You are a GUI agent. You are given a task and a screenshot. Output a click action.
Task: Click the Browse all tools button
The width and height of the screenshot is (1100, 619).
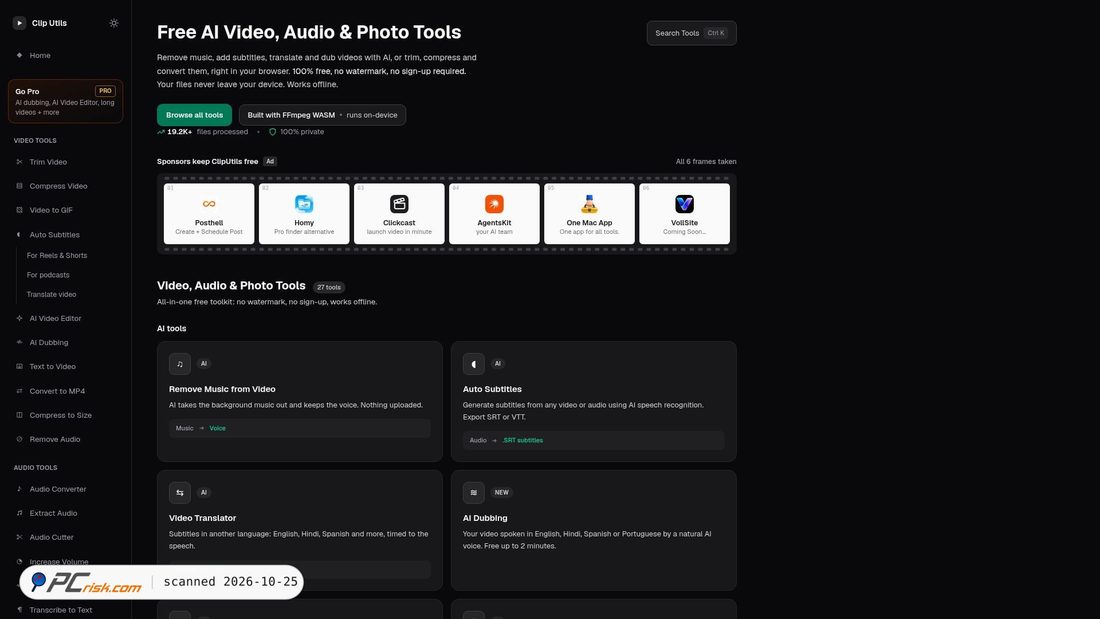point(194,115)
